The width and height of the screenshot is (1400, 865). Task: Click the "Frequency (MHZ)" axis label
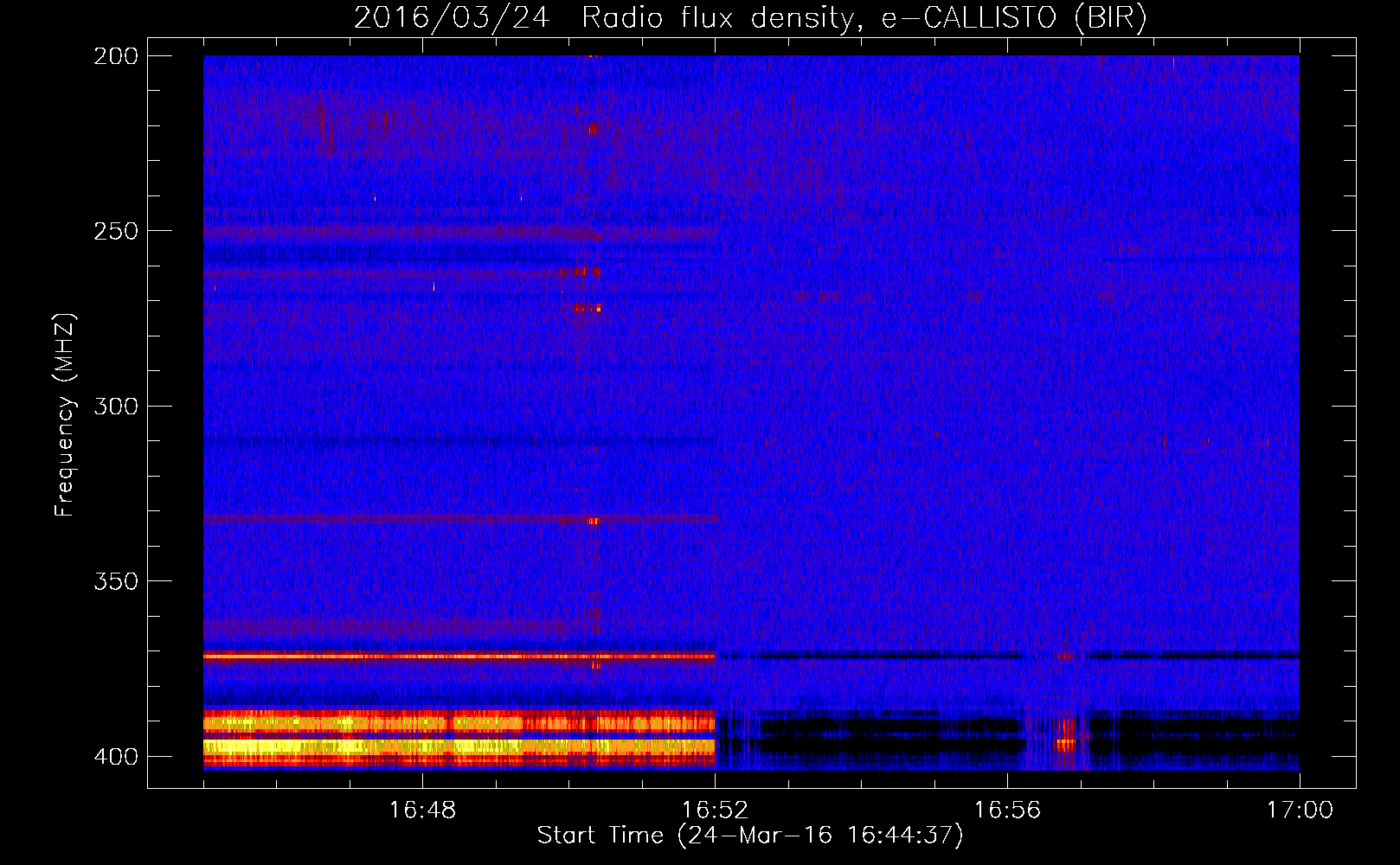(65, 414)
